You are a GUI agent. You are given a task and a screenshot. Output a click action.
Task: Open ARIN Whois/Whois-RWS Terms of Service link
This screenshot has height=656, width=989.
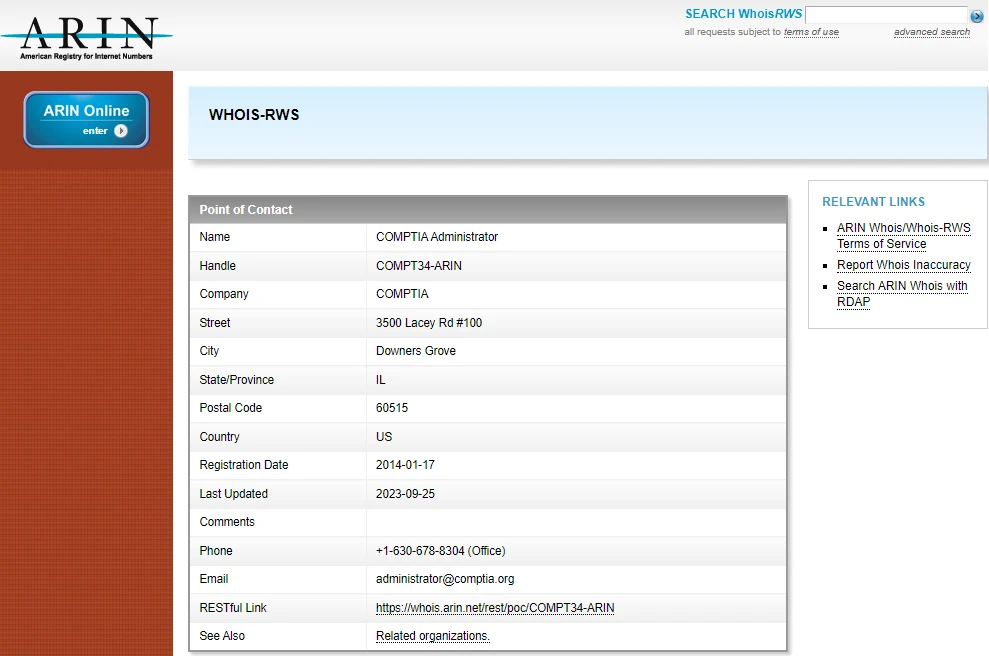[x=903, y=236]
